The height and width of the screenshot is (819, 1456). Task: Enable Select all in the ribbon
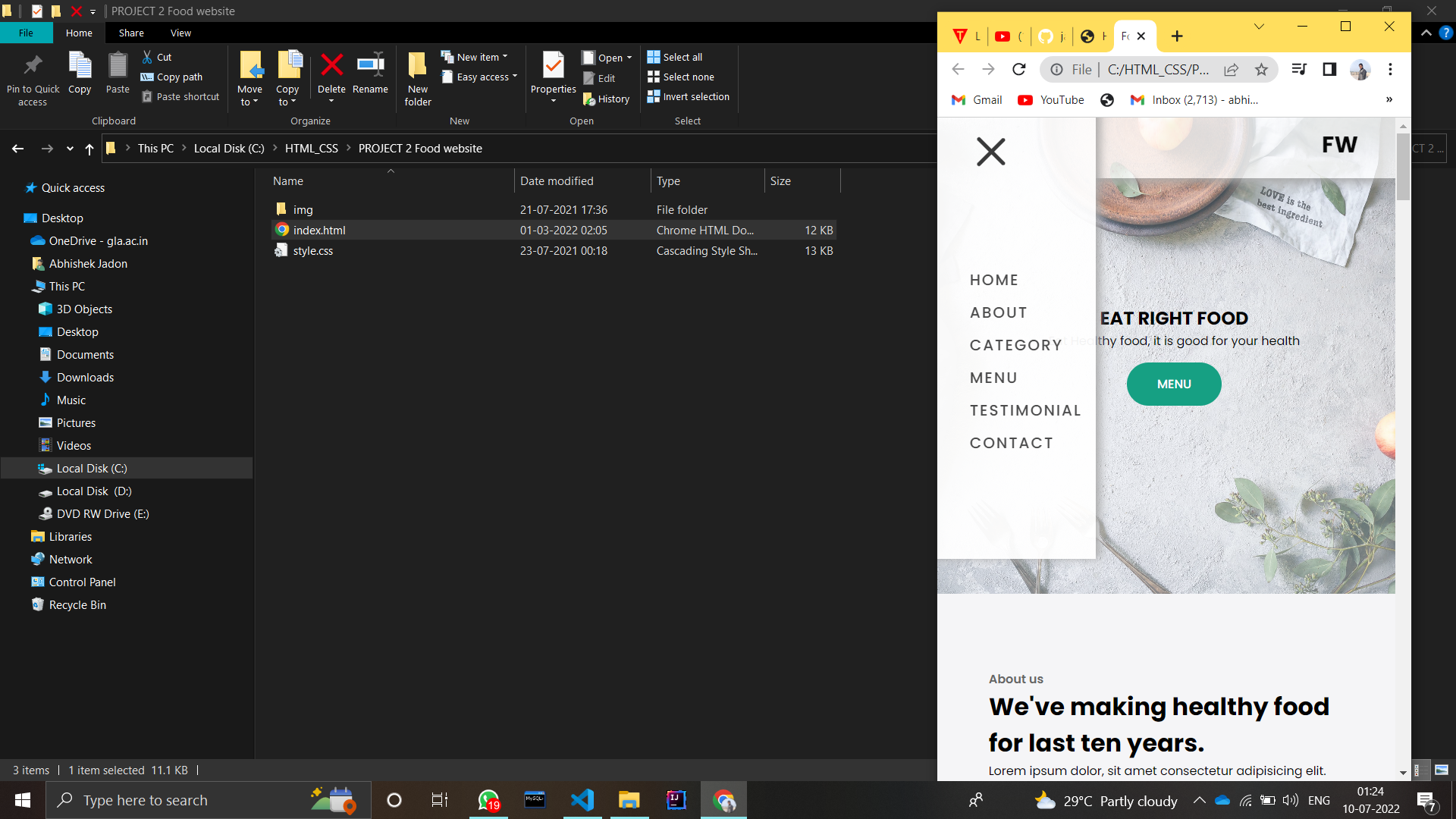click(x=676, y=56)
